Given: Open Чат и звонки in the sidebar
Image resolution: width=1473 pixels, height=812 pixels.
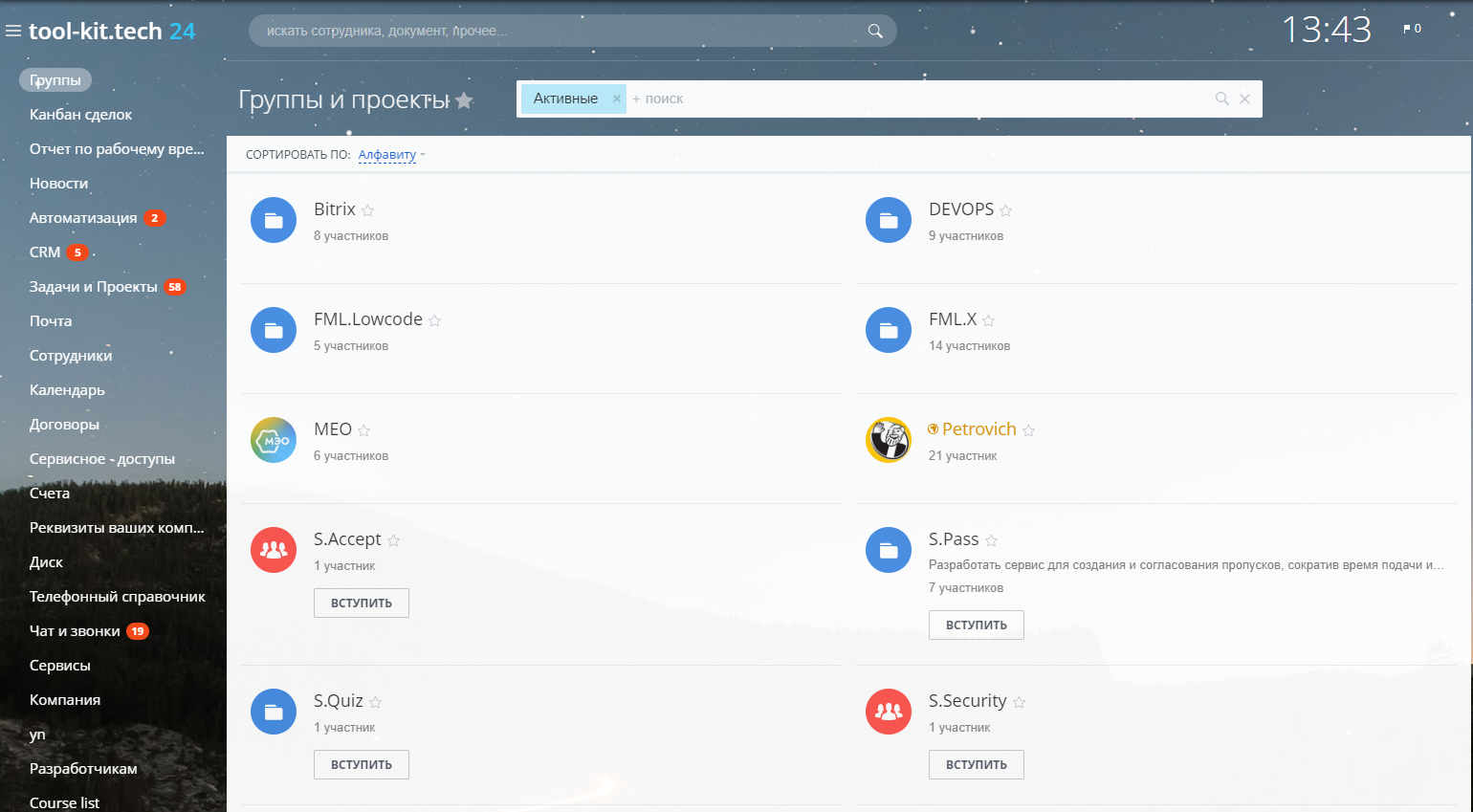Looking at the screenshot, I should 75,631.
